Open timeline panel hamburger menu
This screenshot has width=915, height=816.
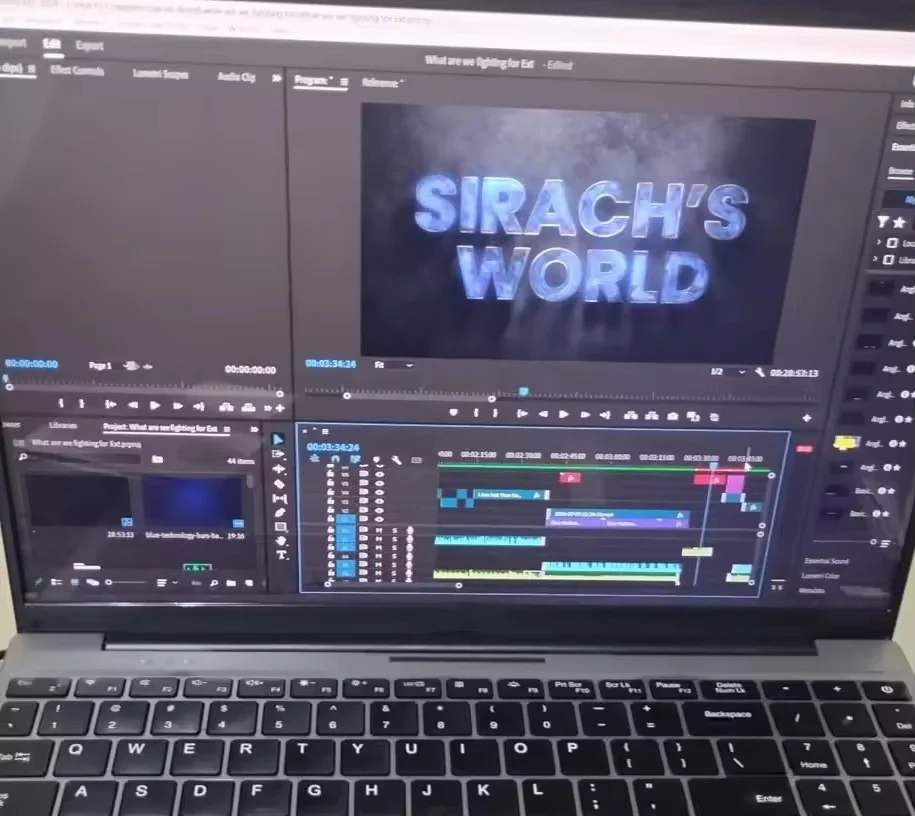tap(325, 432)
